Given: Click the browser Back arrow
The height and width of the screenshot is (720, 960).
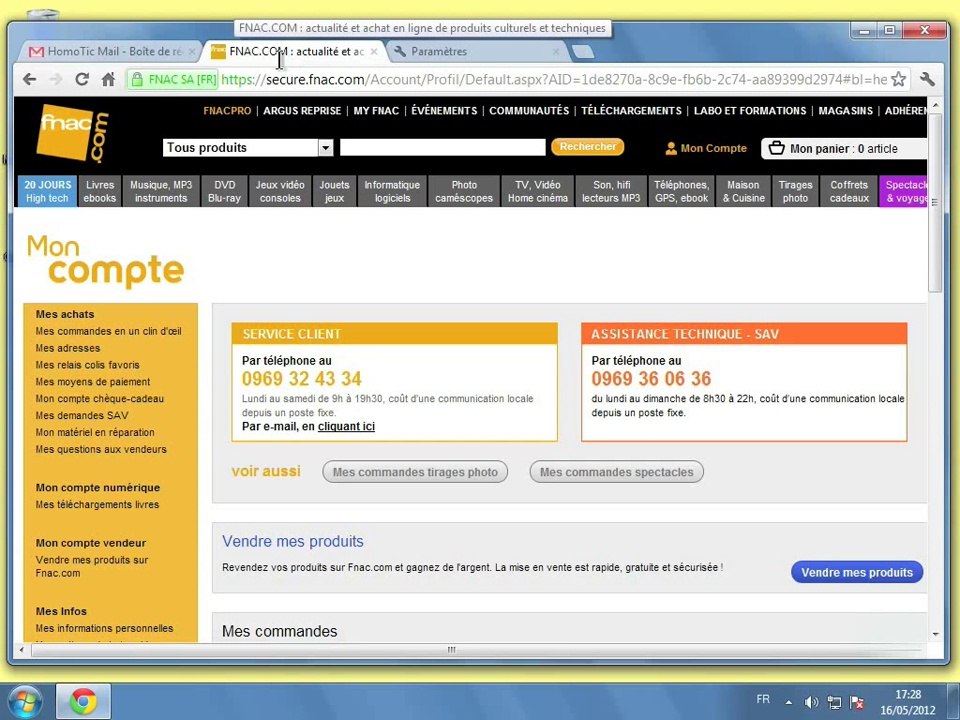Looking at the screenshot, I should (29, 79).
